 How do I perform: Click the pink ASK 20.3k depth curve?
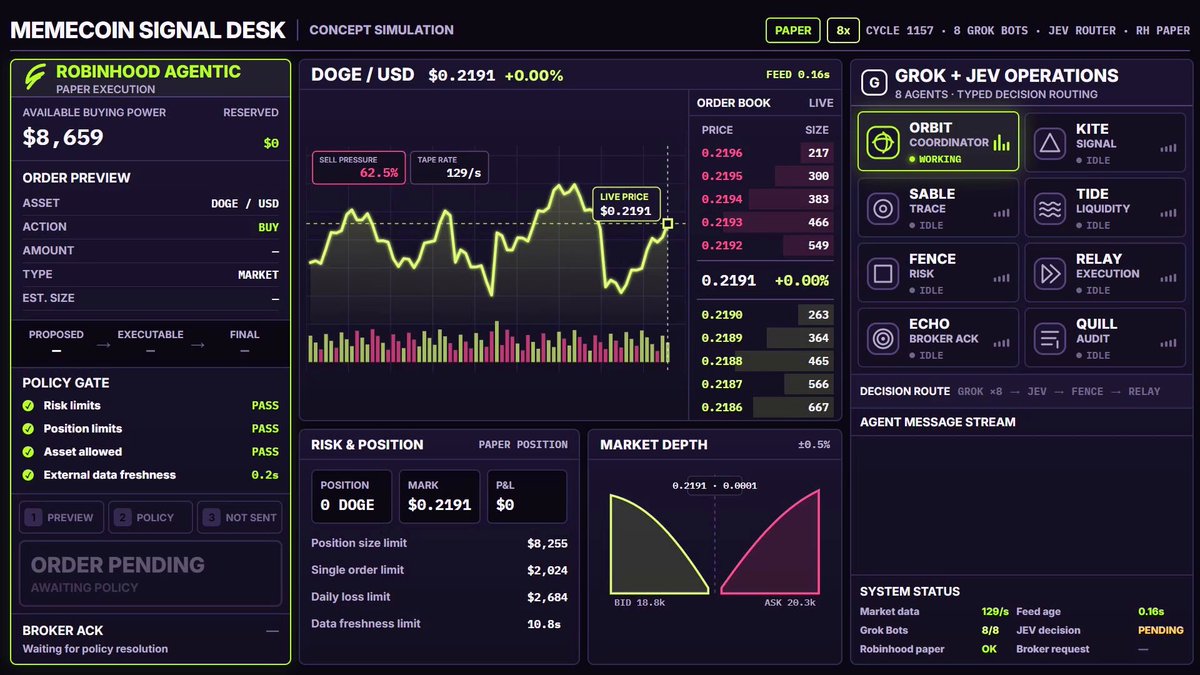click(x=780, y=550)
